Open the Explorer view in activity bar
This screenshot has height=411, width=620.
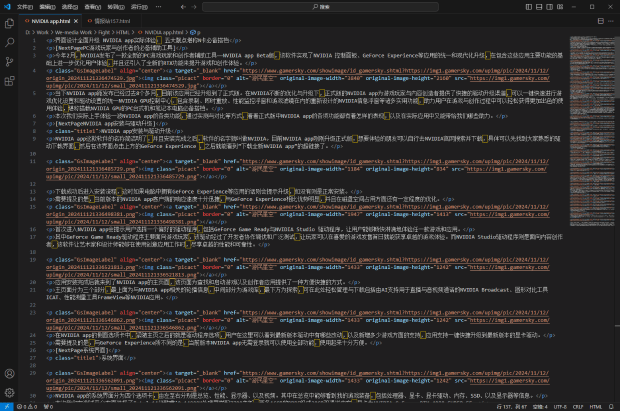(x=9, y=24)
